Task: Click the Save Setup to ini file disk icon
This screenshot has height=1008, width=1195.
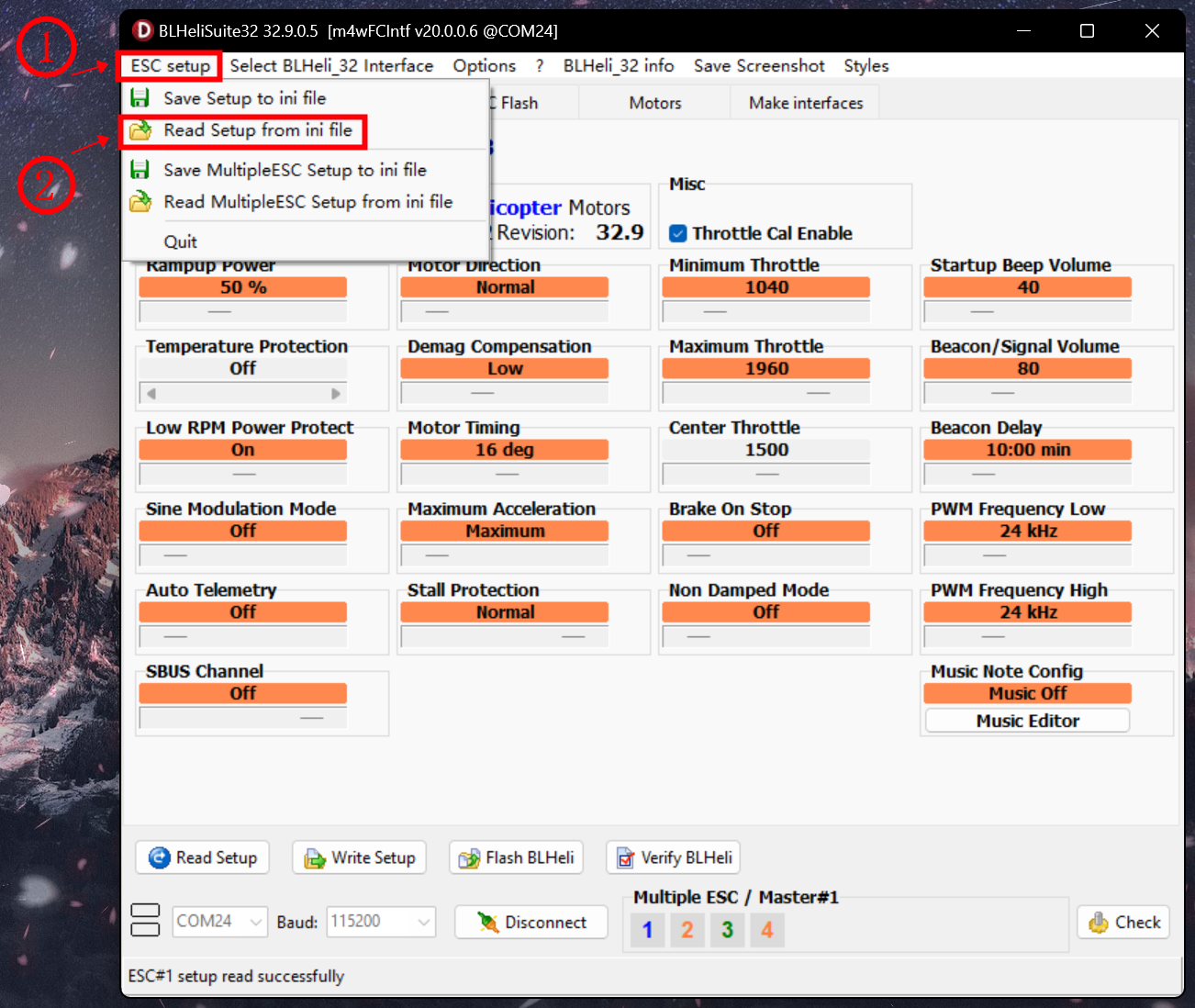Action: pos(140,98)
